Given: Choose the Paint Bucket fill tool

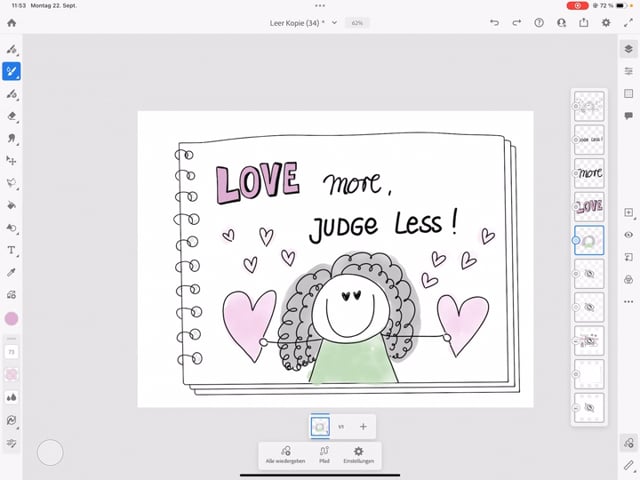Looking at the screenshot, I should click(x=12, y=205).
